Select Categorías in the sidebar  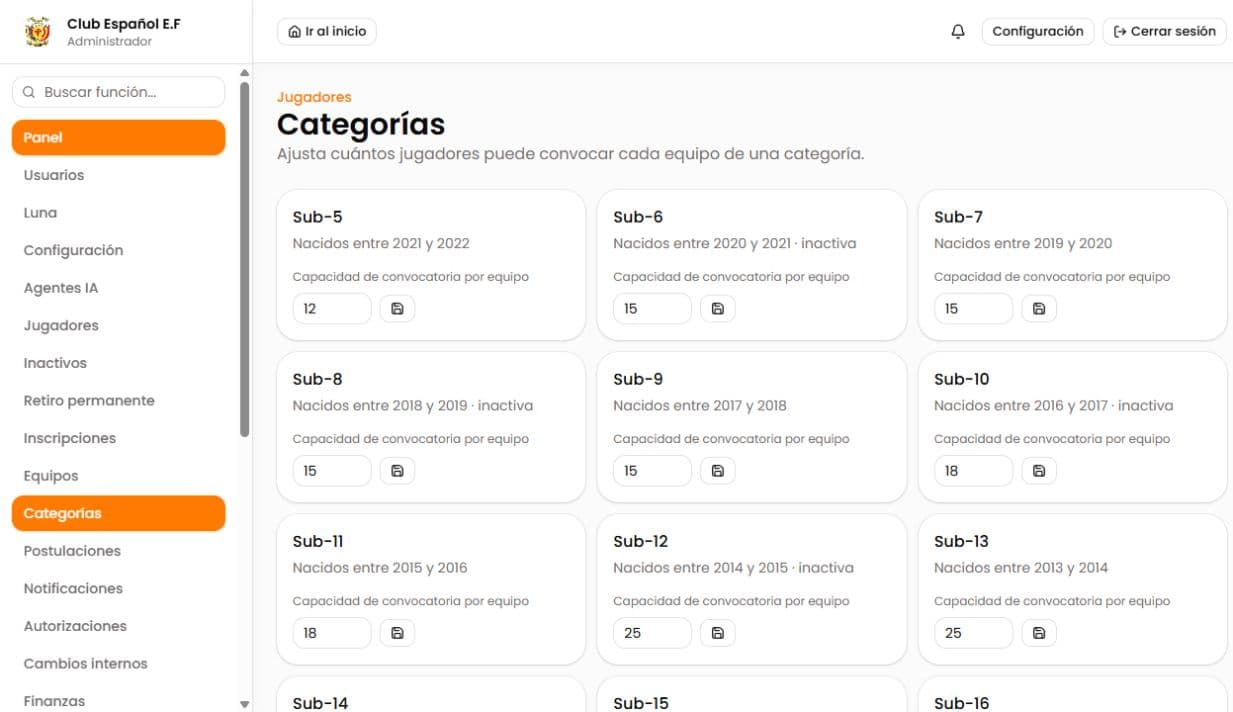118,513
